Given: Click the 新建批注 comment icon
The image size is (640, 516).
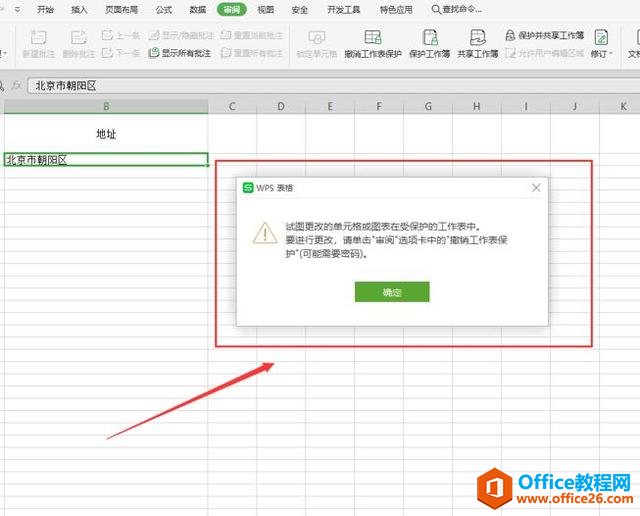Looking at the screenshot, I should pyautogui.click(x=38, y=38).
